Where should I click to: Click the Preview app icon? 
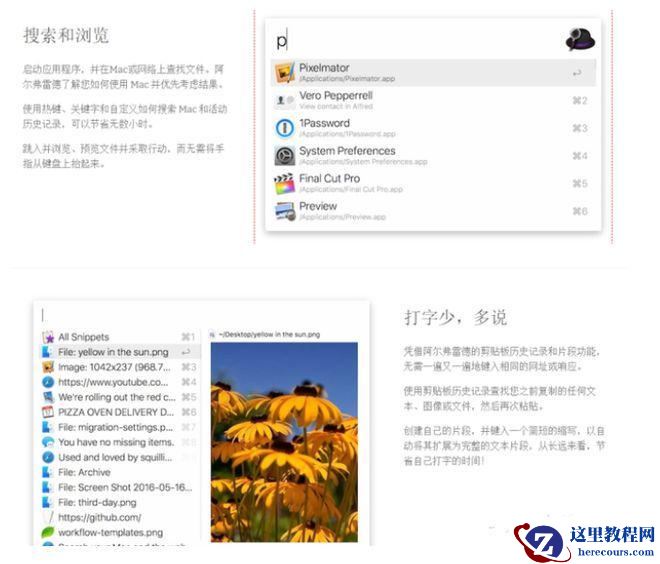tap(285, 211)
